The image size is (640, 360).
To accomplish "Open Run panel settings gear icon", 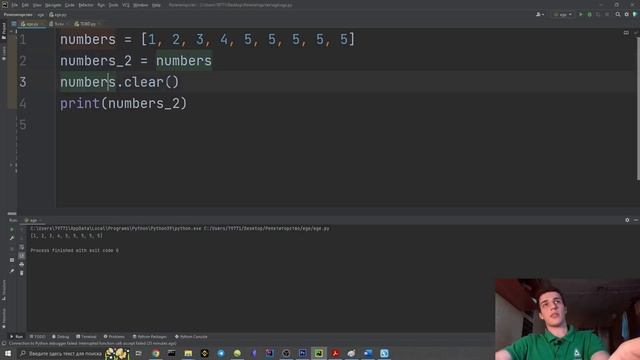I will pyautogui.click(x=627, y=220).
